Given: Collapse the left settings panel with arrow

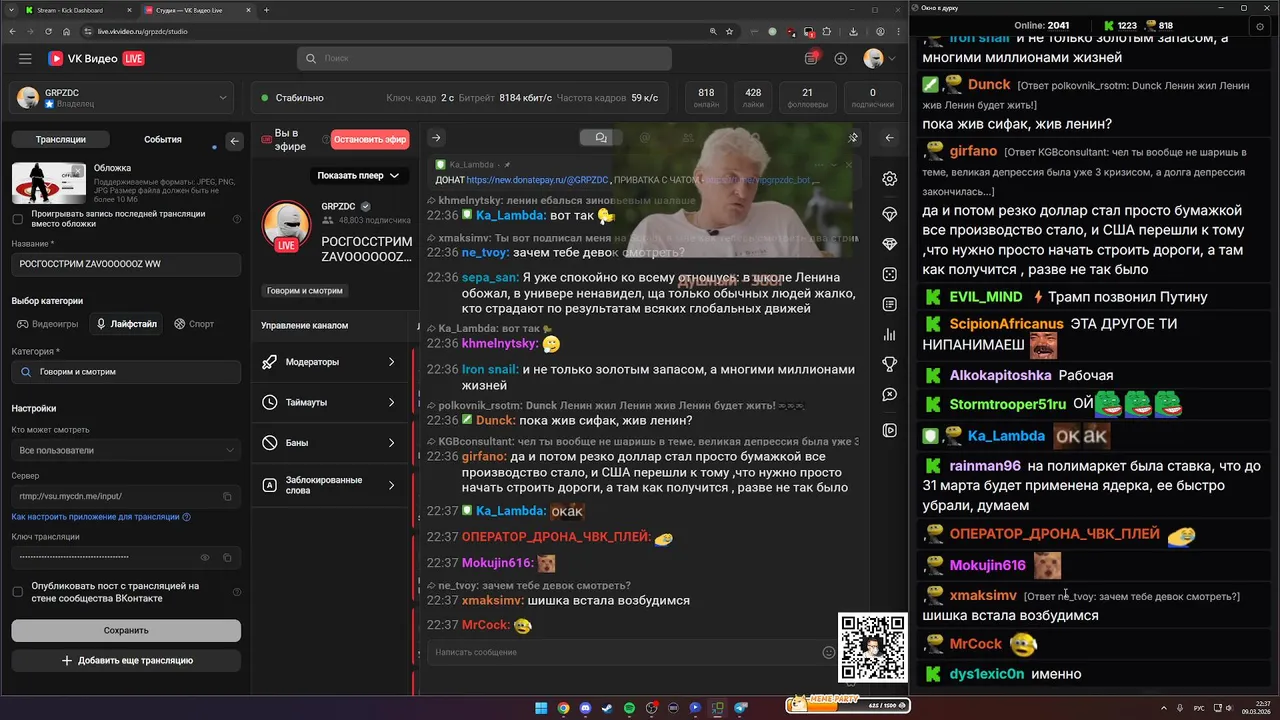Looking at the screenshot, I should 235,141.
